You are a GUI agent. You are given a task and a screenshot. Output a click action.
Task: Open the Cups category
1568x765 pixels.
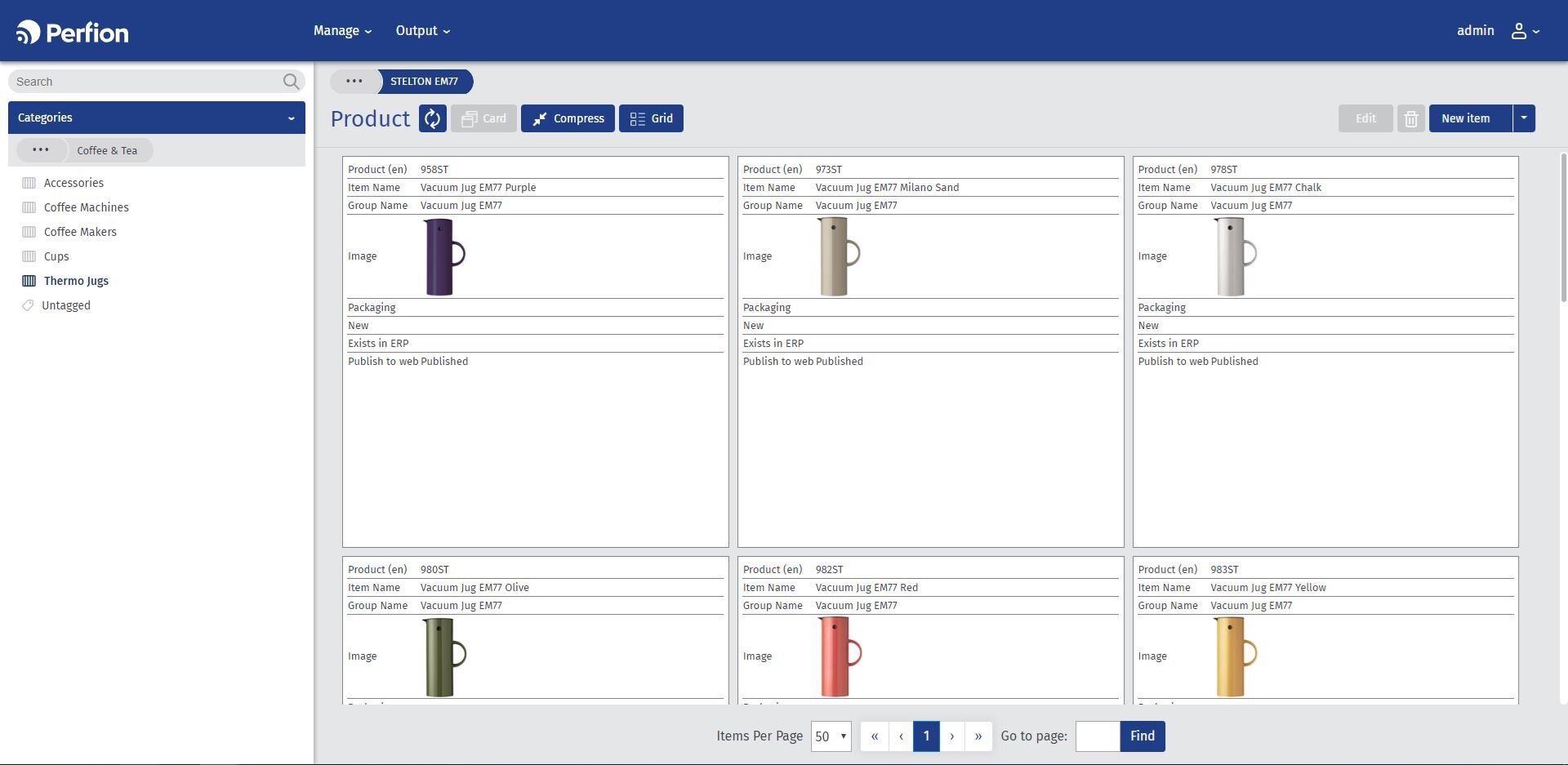point(56,256)
